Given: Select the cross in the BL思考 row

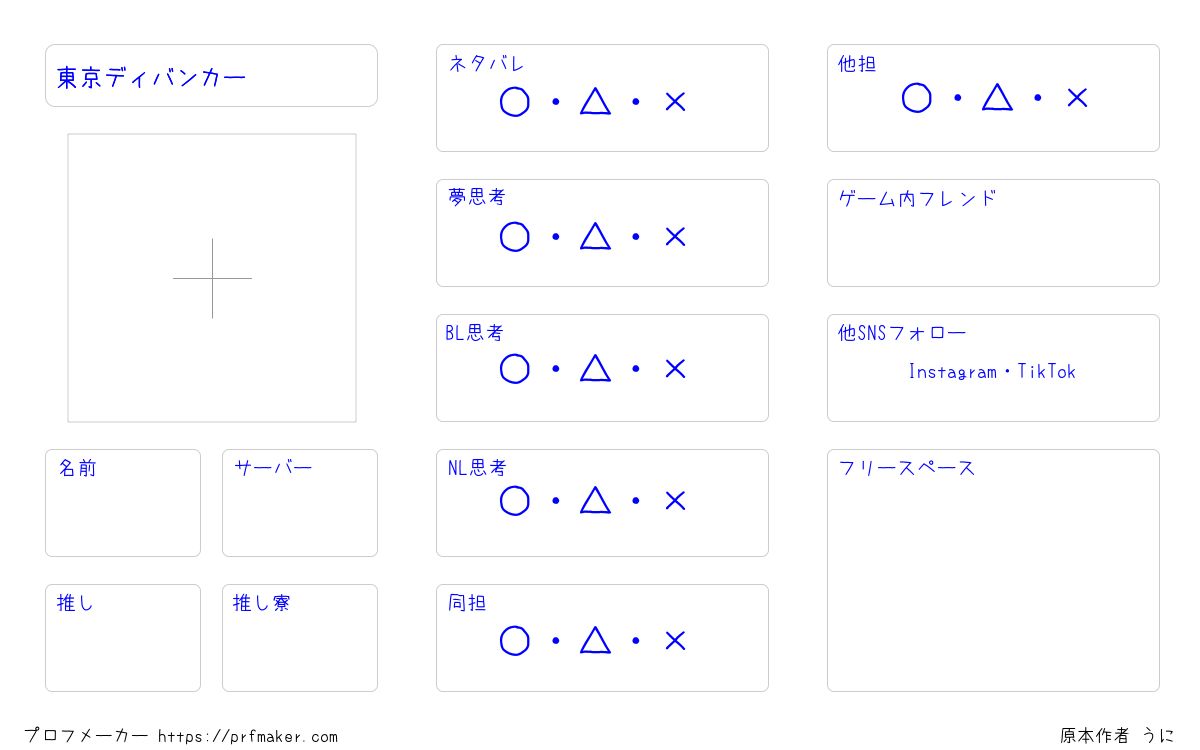Looking at the screenshot, I should (675, 369).
